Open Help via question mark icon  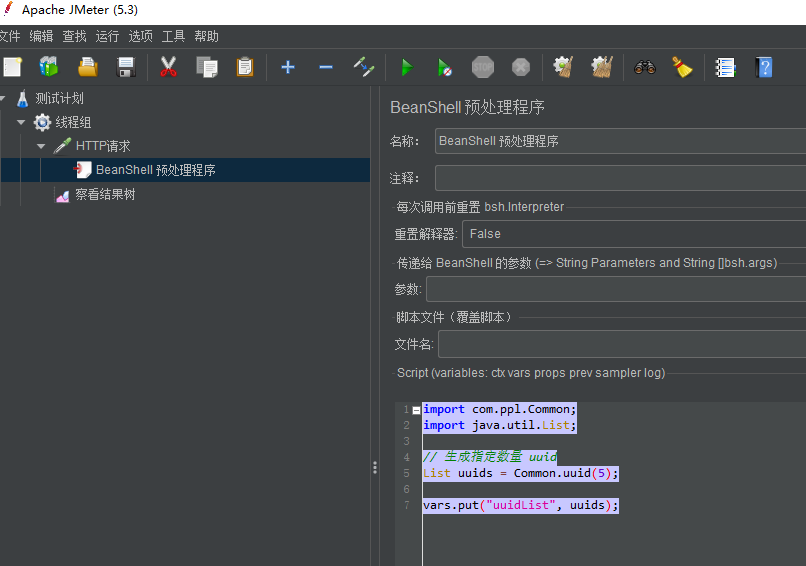[x=764, y=67]
